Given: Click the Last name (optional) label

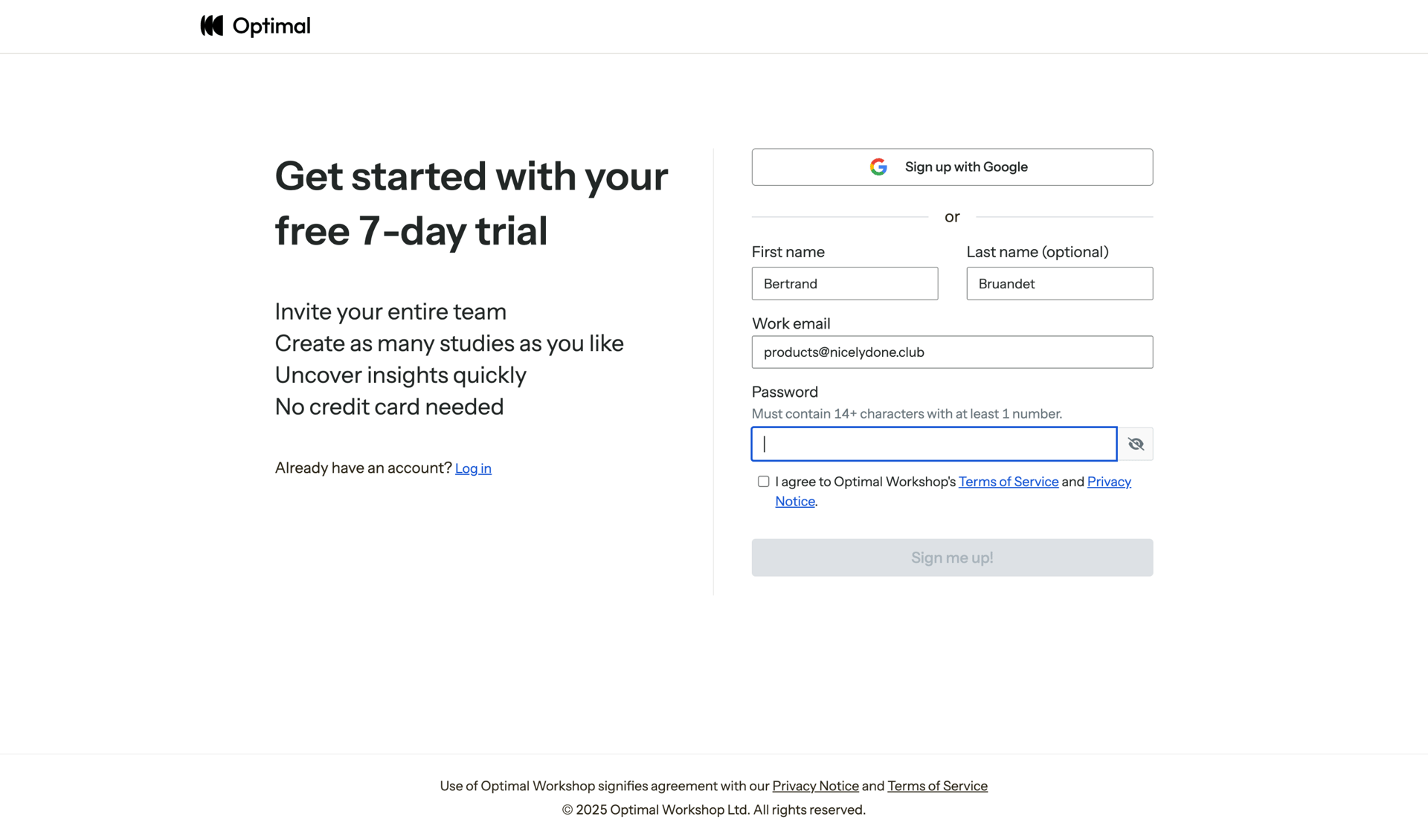Looking at the screenshot, I should pyautogui.click(x=1037, y=252).
